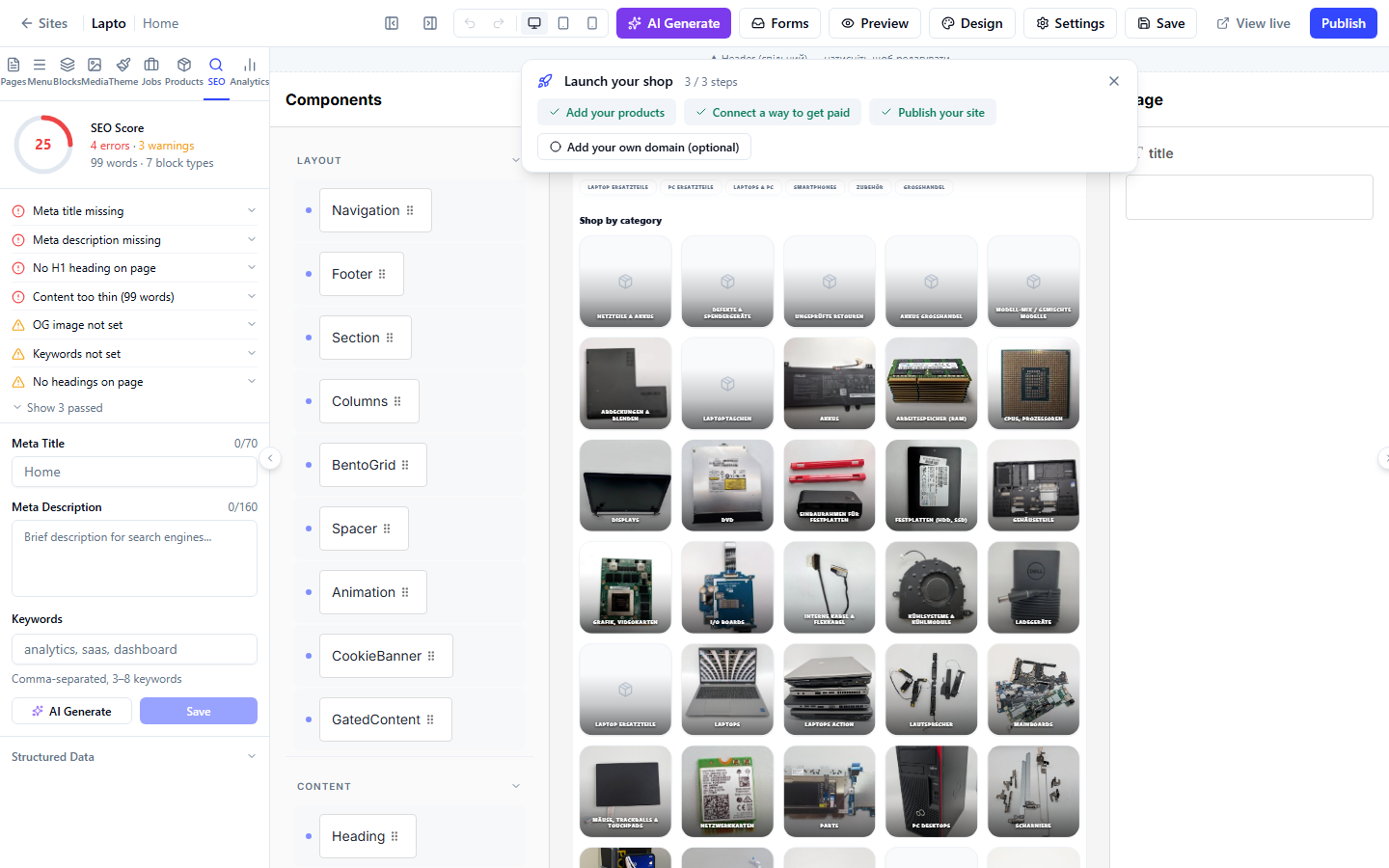Expand the Keywords not set warning
This screenshot has height=868, width=1389.
[134, 354]
